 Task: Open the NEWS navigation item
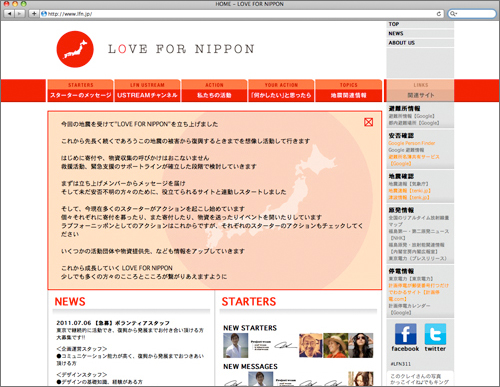(420, 34)
